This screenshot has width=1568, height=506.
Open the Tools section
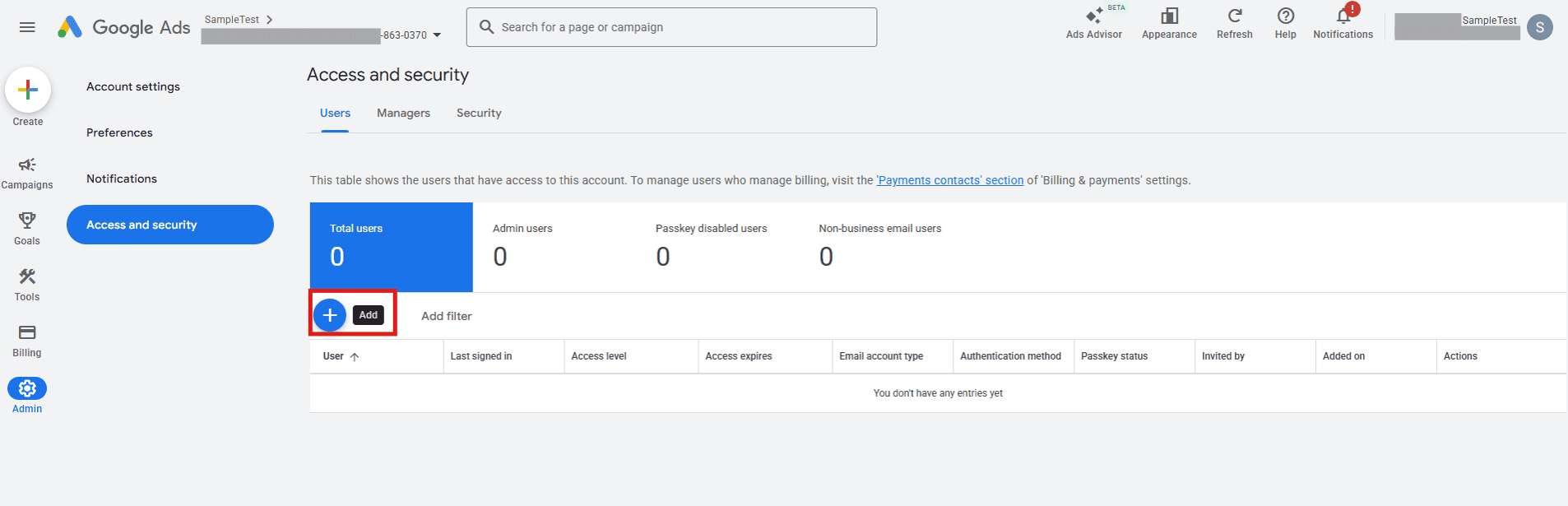coord(27,285)
